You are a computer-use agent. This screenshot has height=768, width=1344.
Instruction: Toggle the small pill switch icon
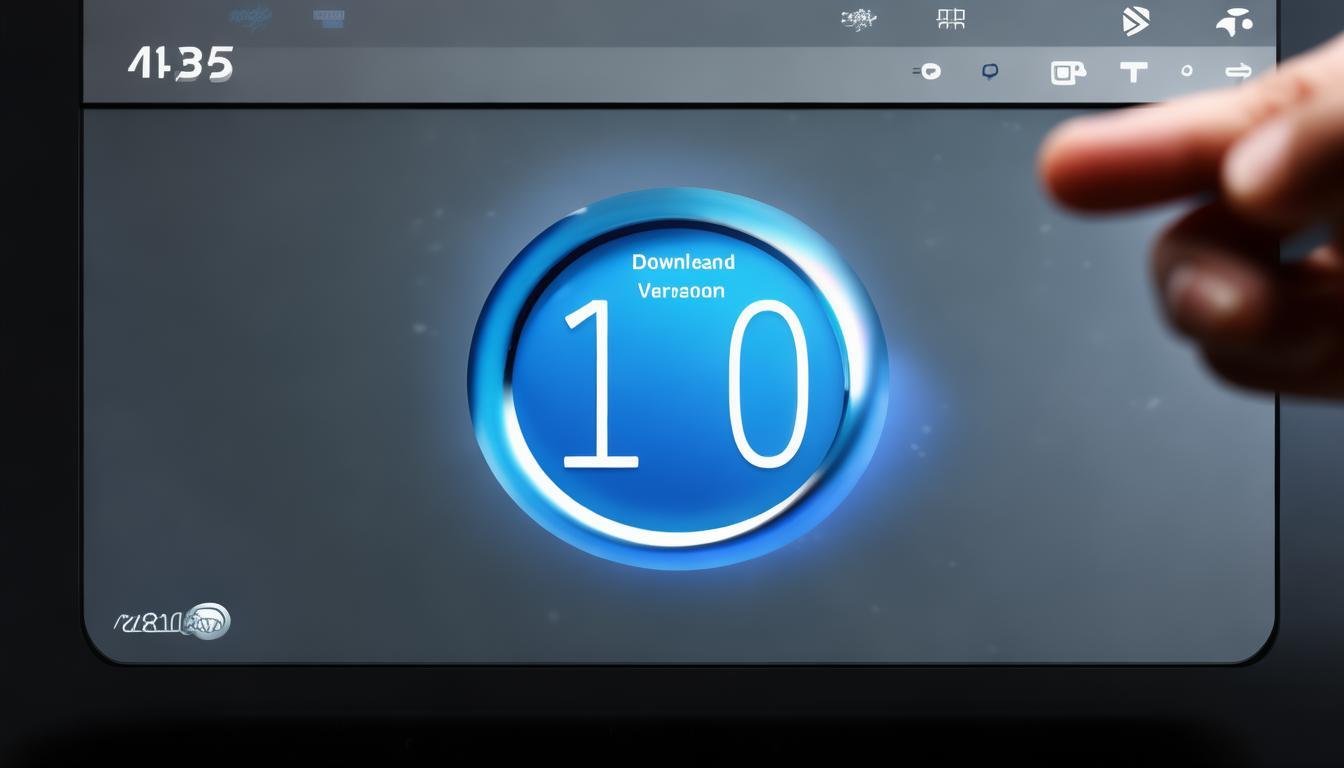point(927,71)
